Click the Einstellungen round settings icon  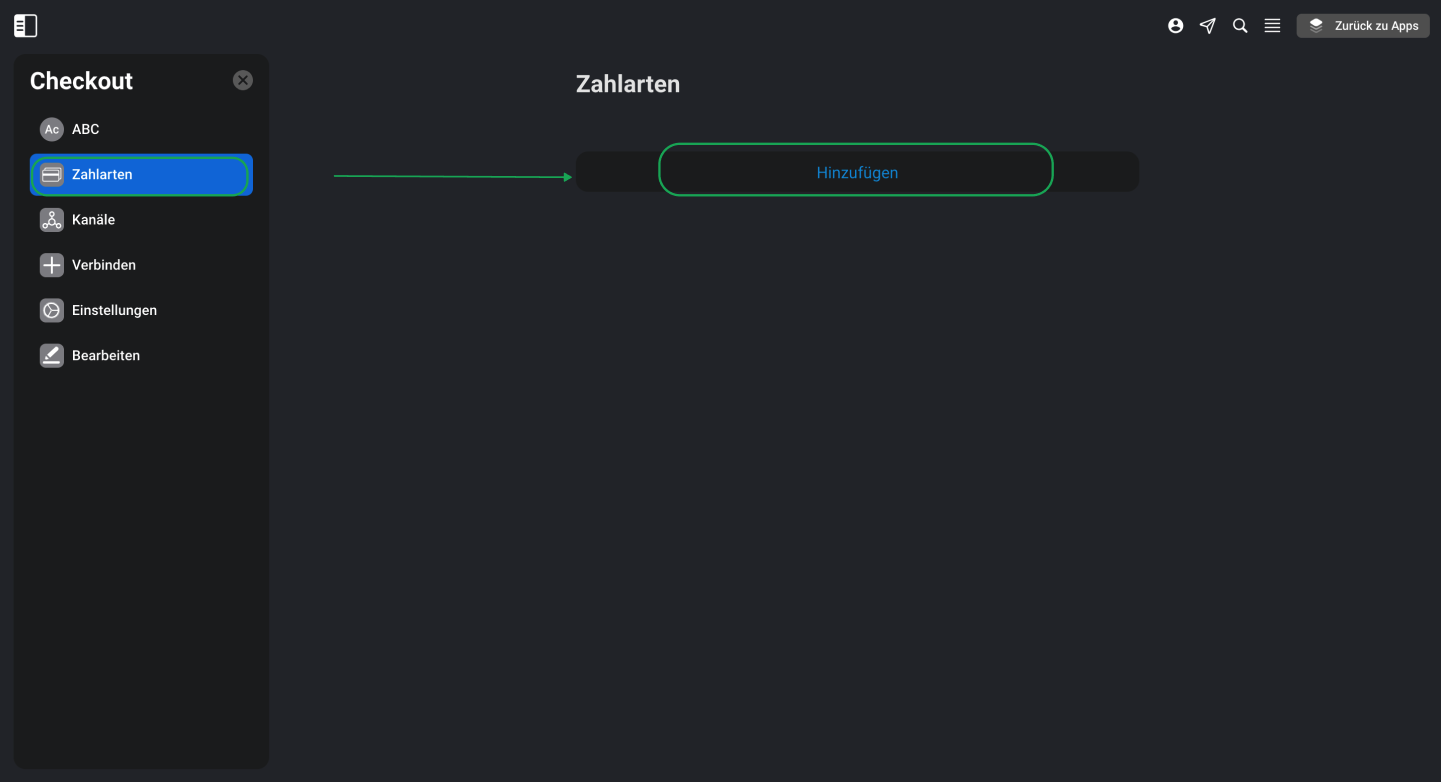coord(52,310)
